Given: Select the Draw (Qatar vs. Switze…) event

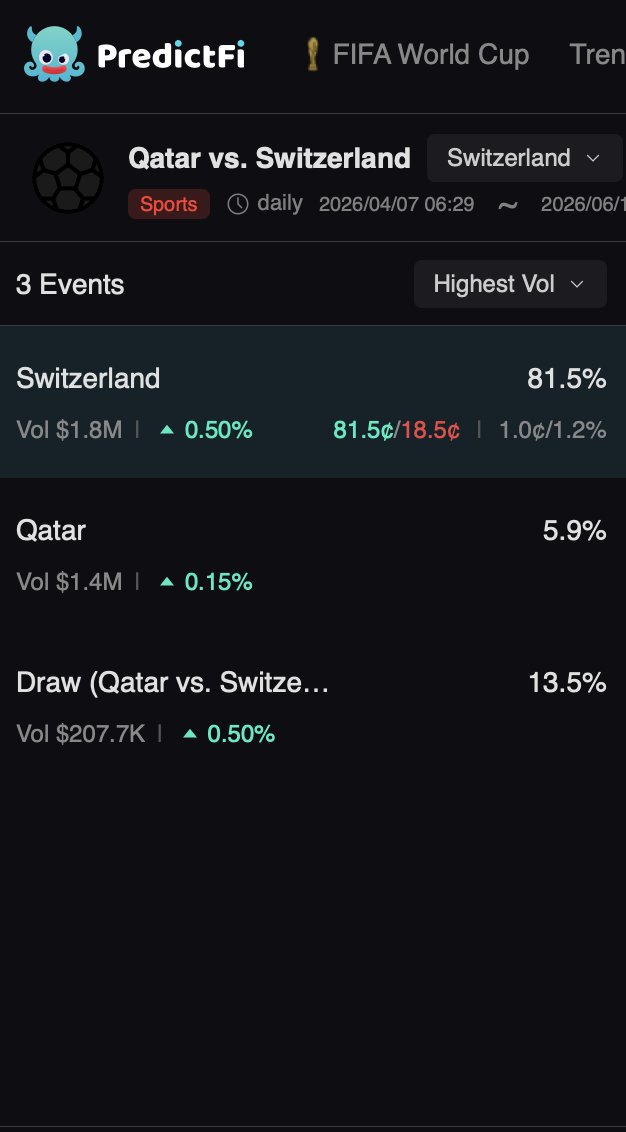Looking at the screenshot, I should [x=313, y=706].
